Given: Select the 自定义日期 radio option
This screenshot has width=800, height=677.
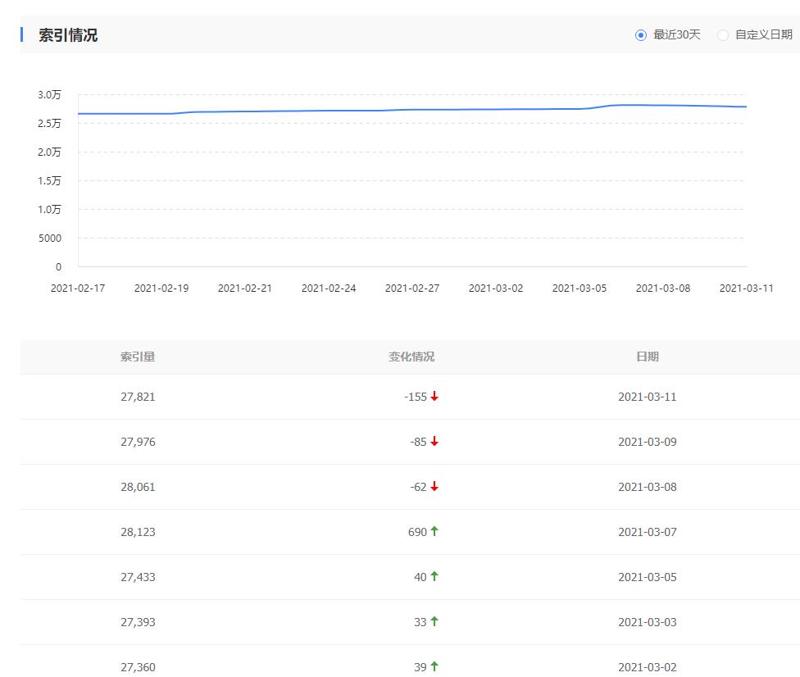Looking at the screenshot, I should (x=723, y=35).
